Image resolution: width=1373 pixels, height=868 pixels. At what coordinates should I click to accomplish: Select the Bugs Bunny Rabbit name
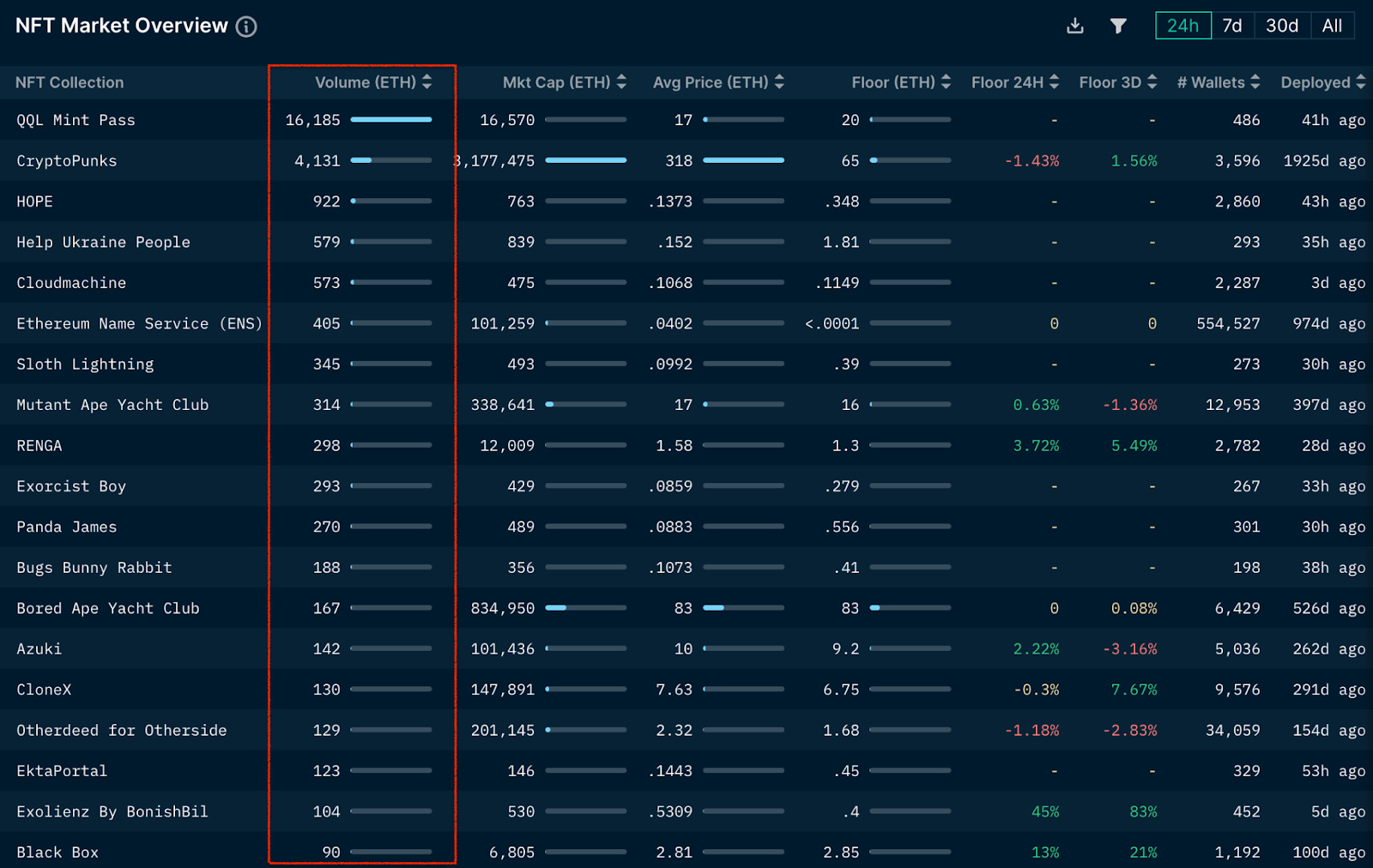pos(94,568)
